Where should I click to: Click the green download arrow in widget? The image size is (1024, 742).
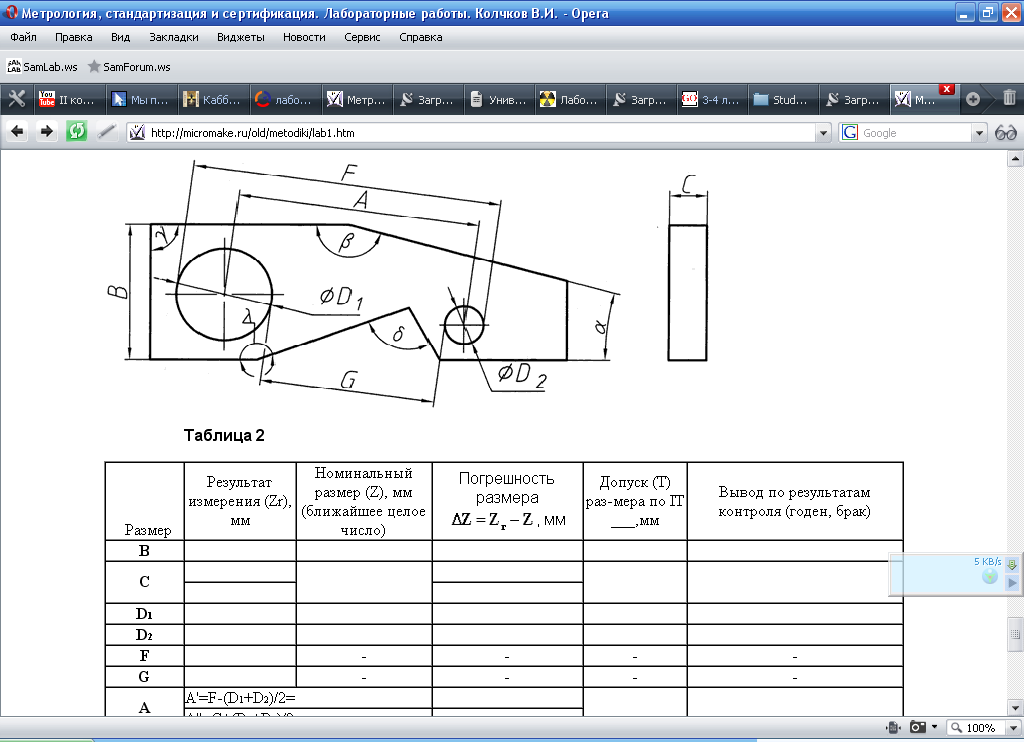click(x=1012, y=564)
